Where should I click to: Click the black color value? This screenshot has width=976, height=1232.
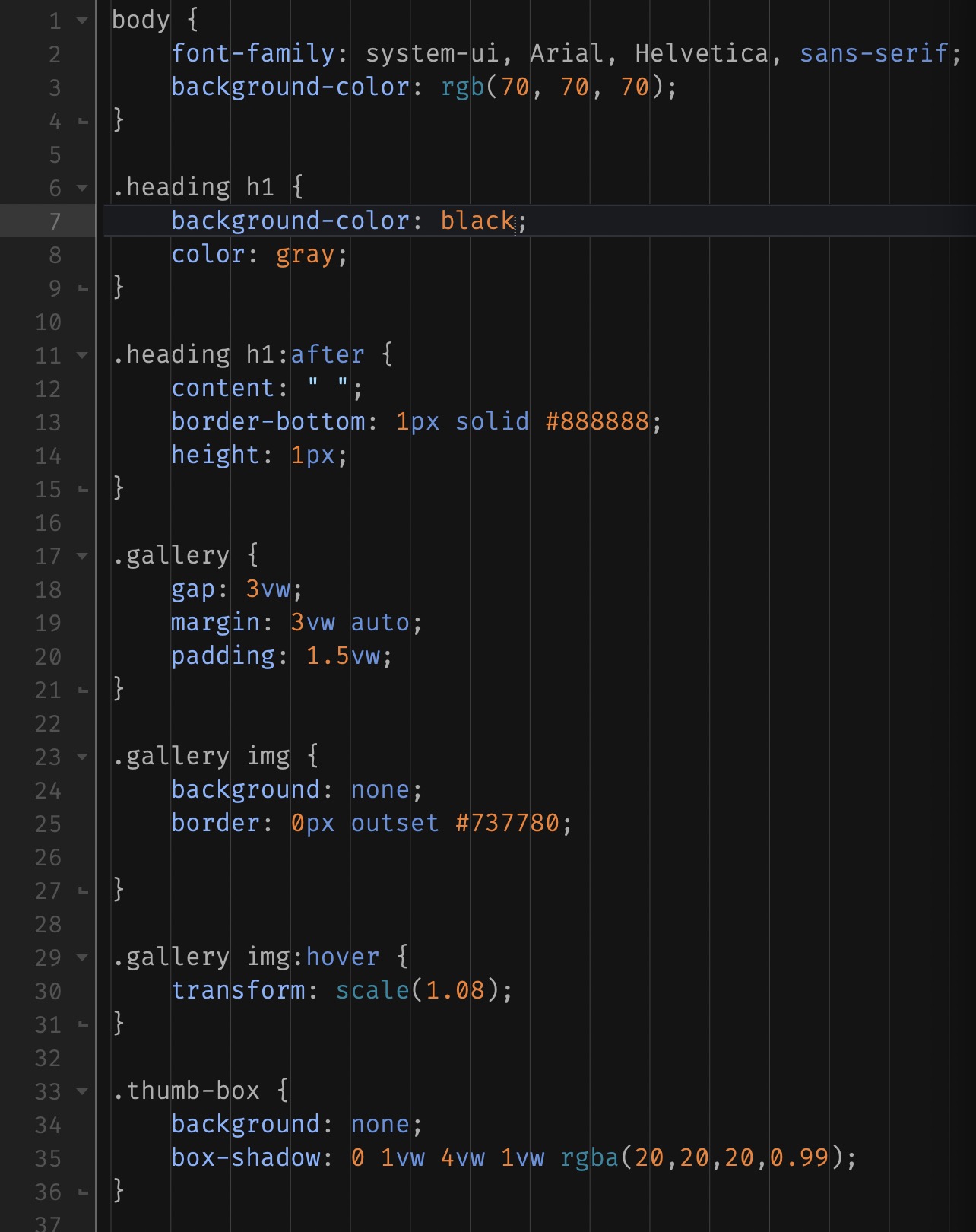[x=478, y=221]
